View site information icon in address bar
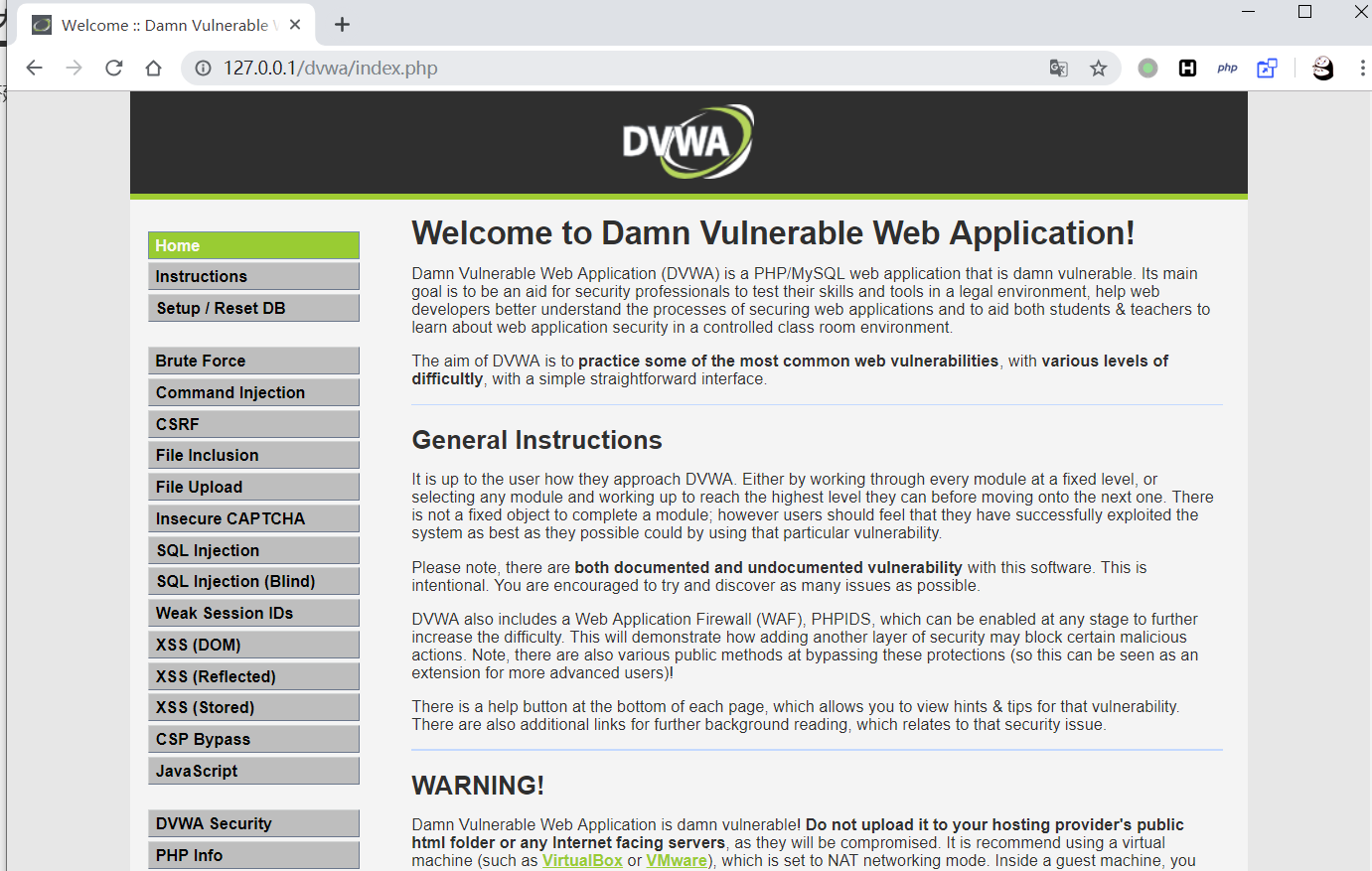 (x=203, y=68)
